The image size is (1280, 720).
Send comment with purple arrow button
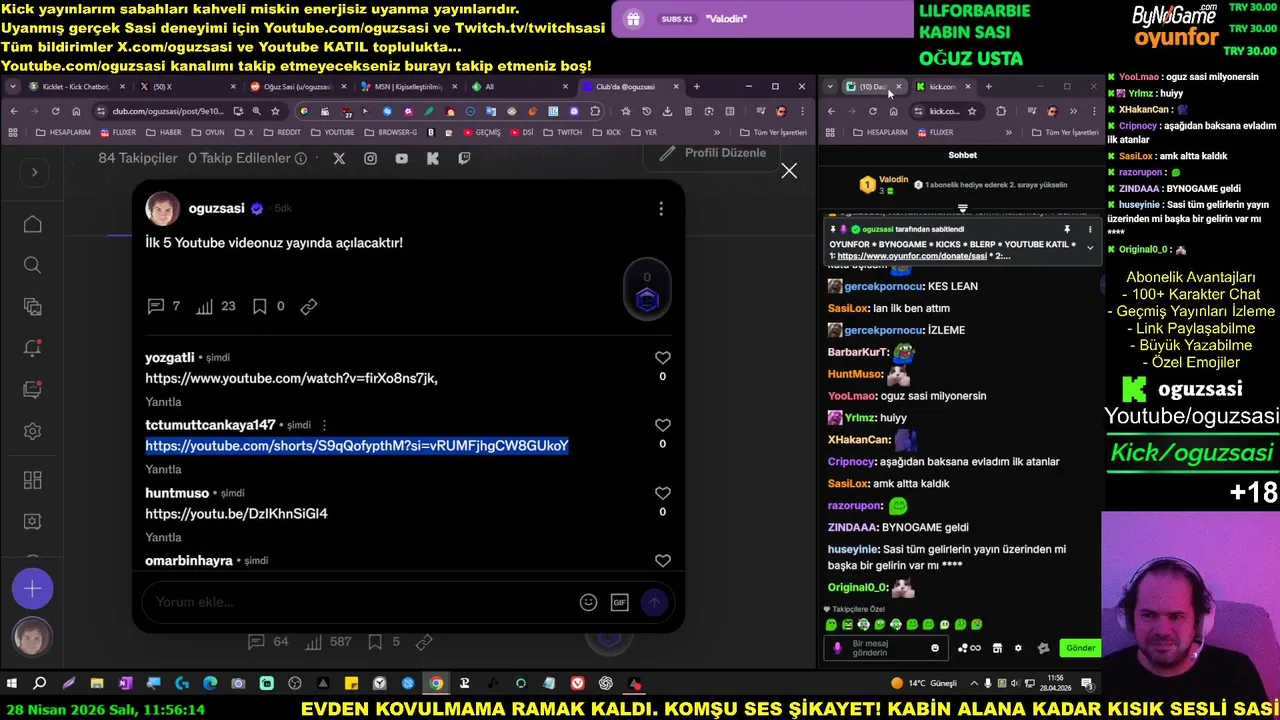tap(654, 602)
